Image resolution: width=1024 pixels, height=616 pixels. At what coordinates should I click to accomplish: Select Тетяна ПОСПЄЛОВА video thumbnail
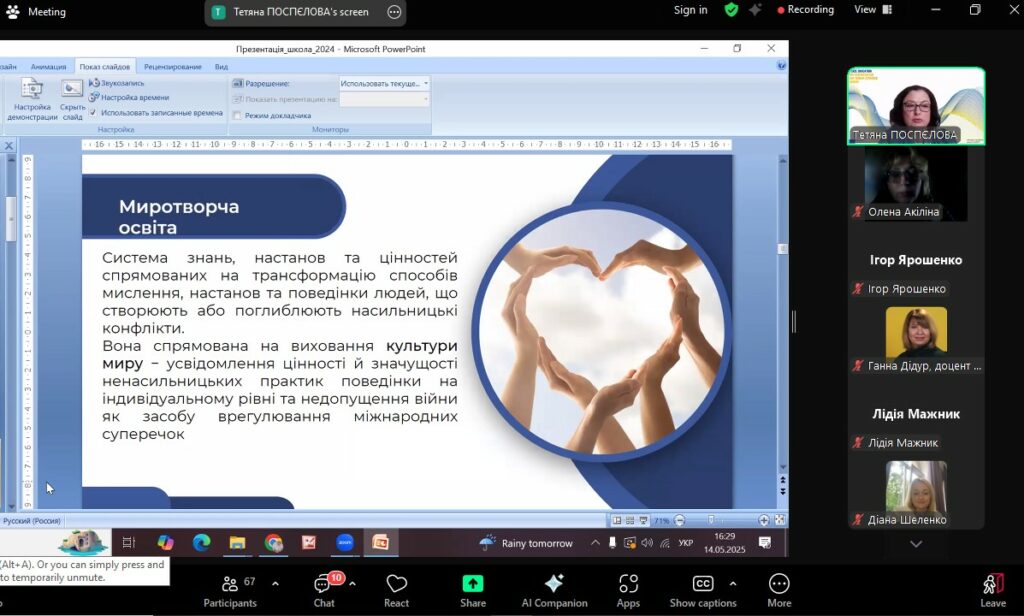point(916,106)
